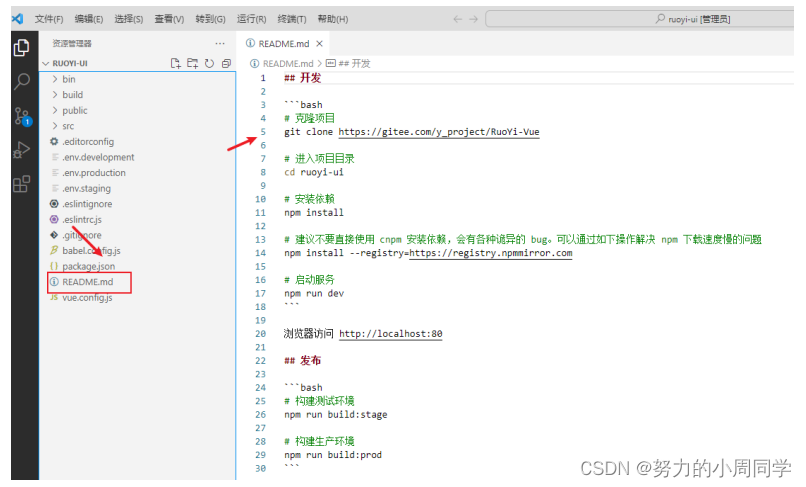Viewport: 806px width, 487px height.
Task: Click the '# 构建测试环境' comment line
Action: [319, 401]
